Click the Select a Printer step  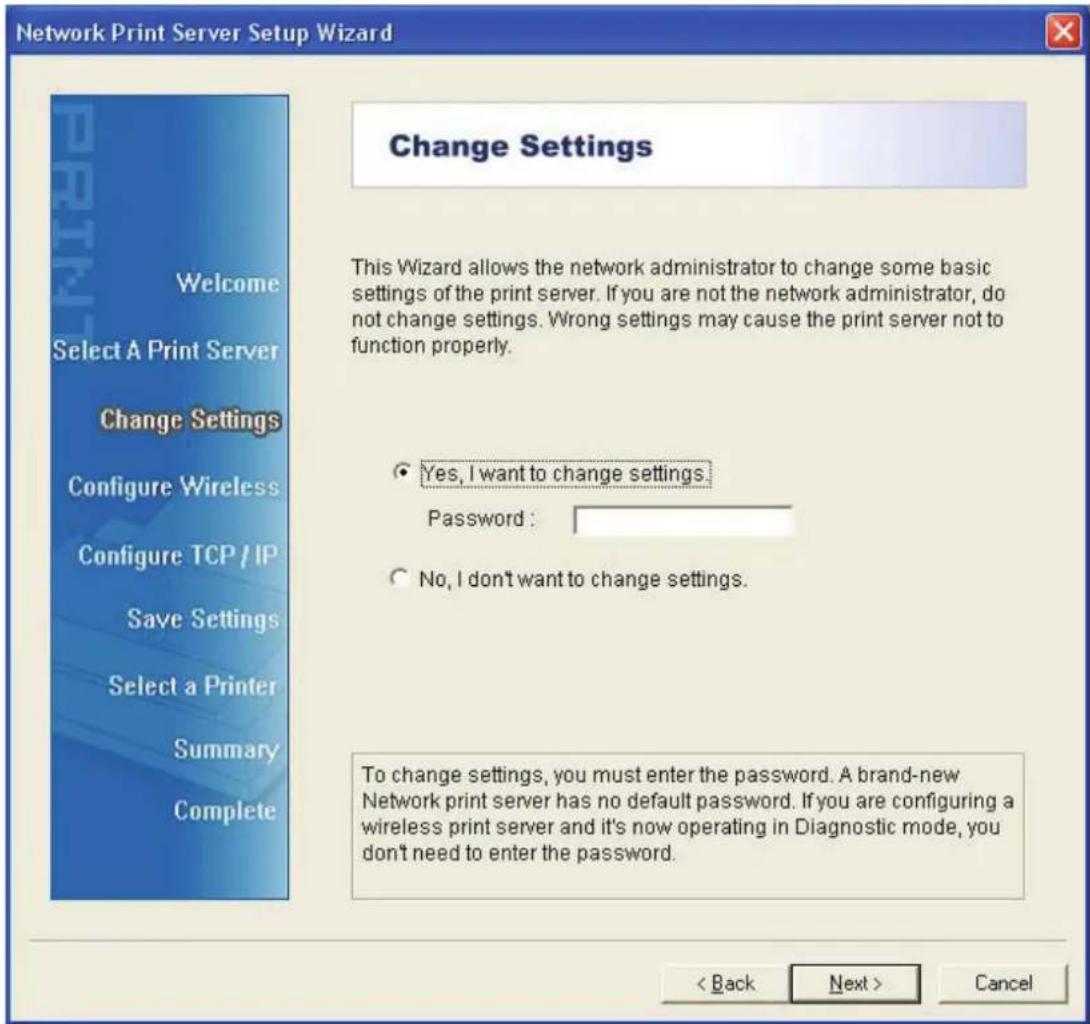click(193, 685)
